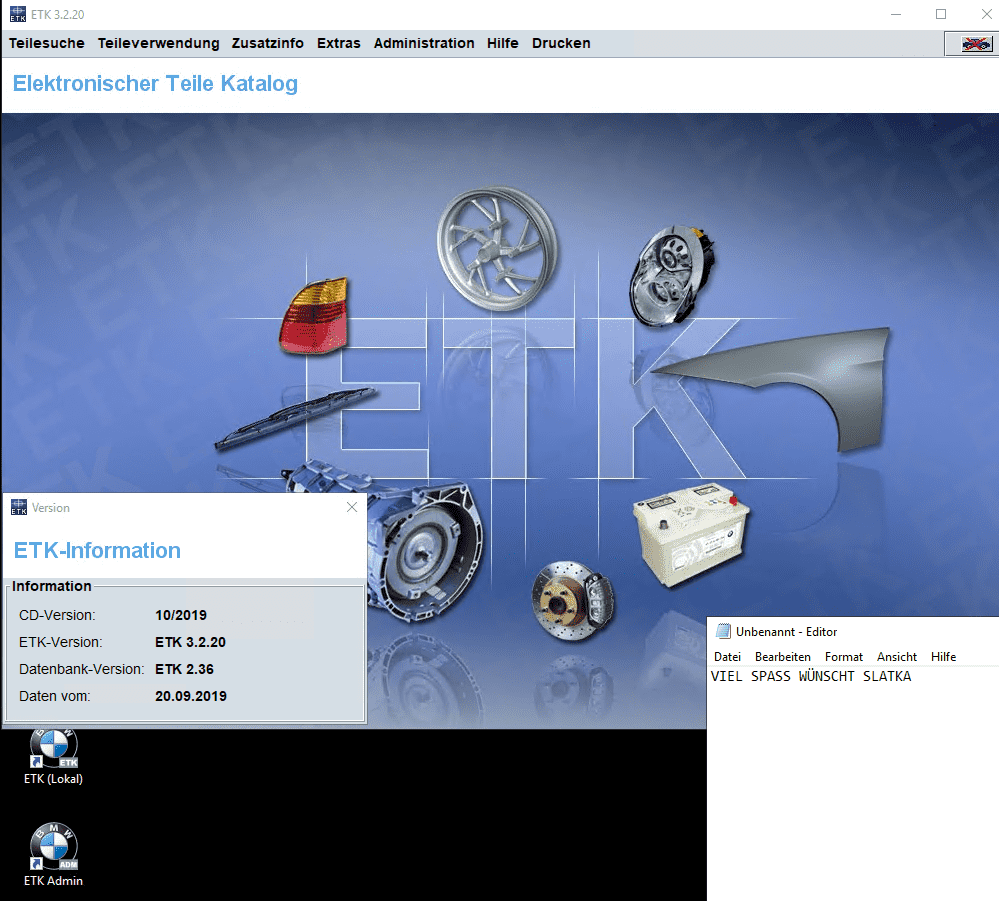Click the ETK-Version value ETK 3.2.20
Viewport: 999px width, 901px height.
coord(190,642)
